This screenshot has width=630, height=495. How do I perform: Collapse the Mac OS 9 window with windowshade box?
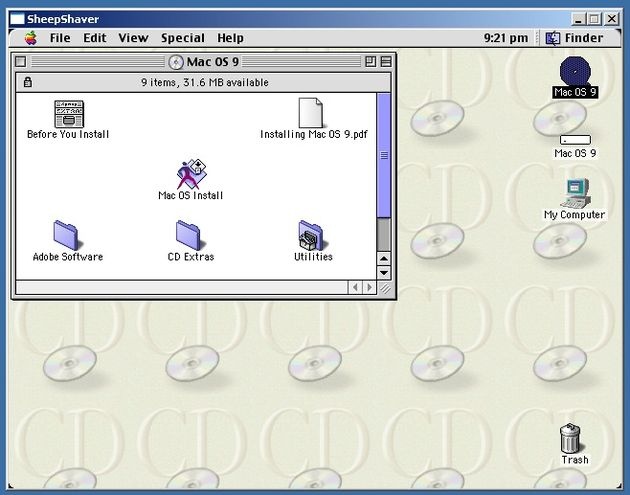click(x=386, y=62)
